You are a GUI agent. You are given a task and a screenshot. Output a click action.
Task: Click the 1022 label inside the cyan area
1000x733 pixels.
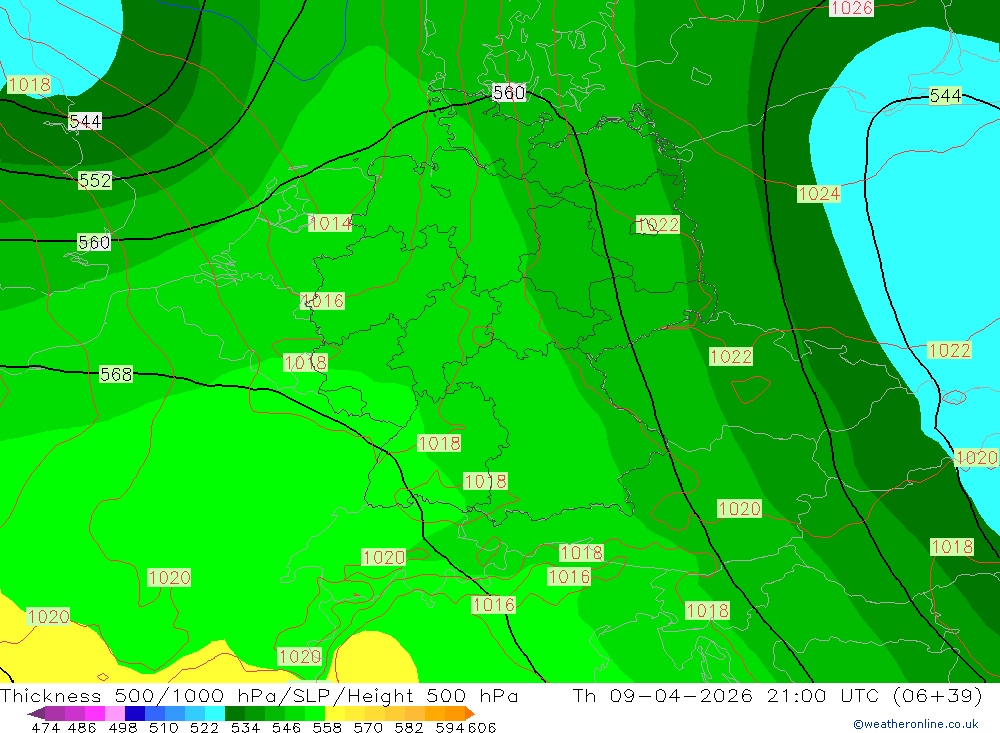tap(949, 350)
